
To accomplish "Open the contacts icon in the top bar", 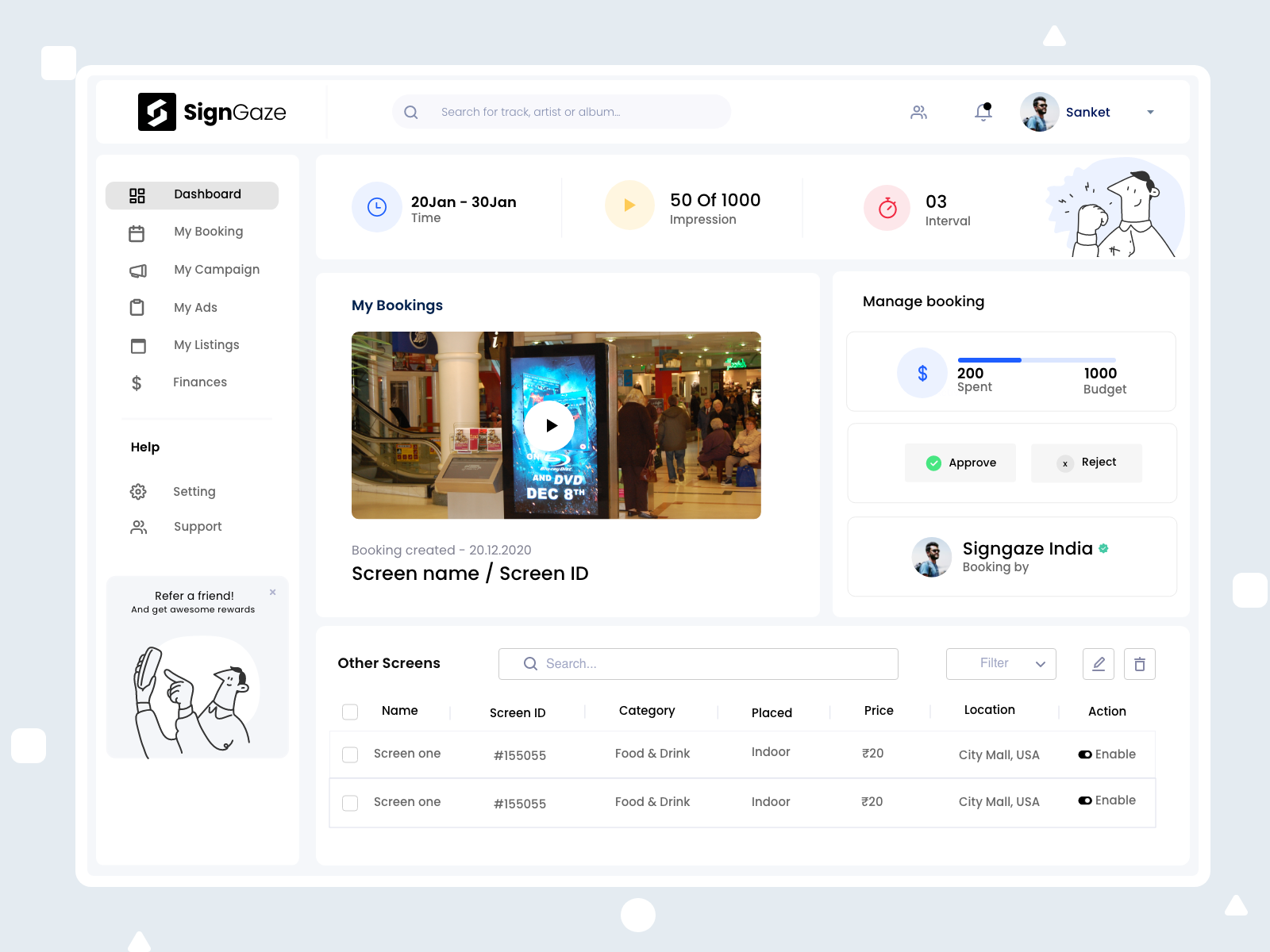I will 918,112.
